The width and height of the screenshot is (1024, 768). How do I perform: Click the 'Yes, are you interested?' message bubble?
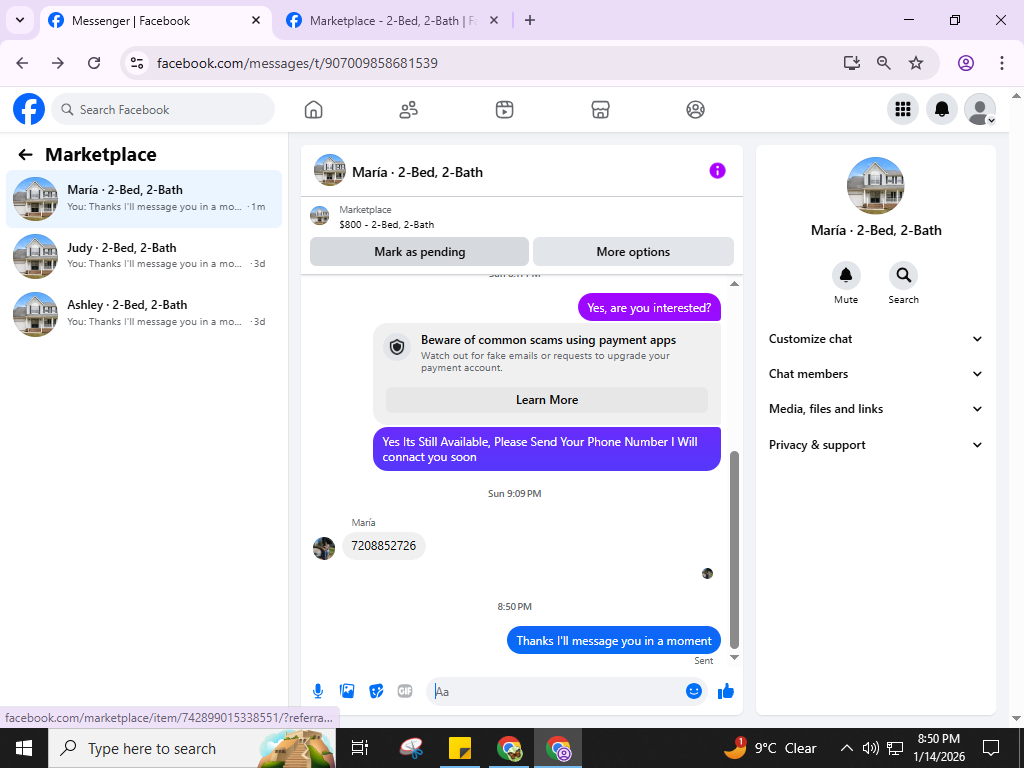click(x=649, y=308)
